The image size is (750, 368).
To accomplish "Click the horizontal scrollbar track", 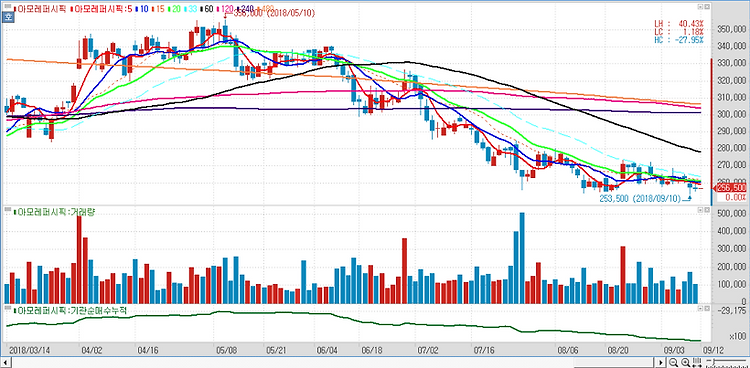I will tap(332, 362).
